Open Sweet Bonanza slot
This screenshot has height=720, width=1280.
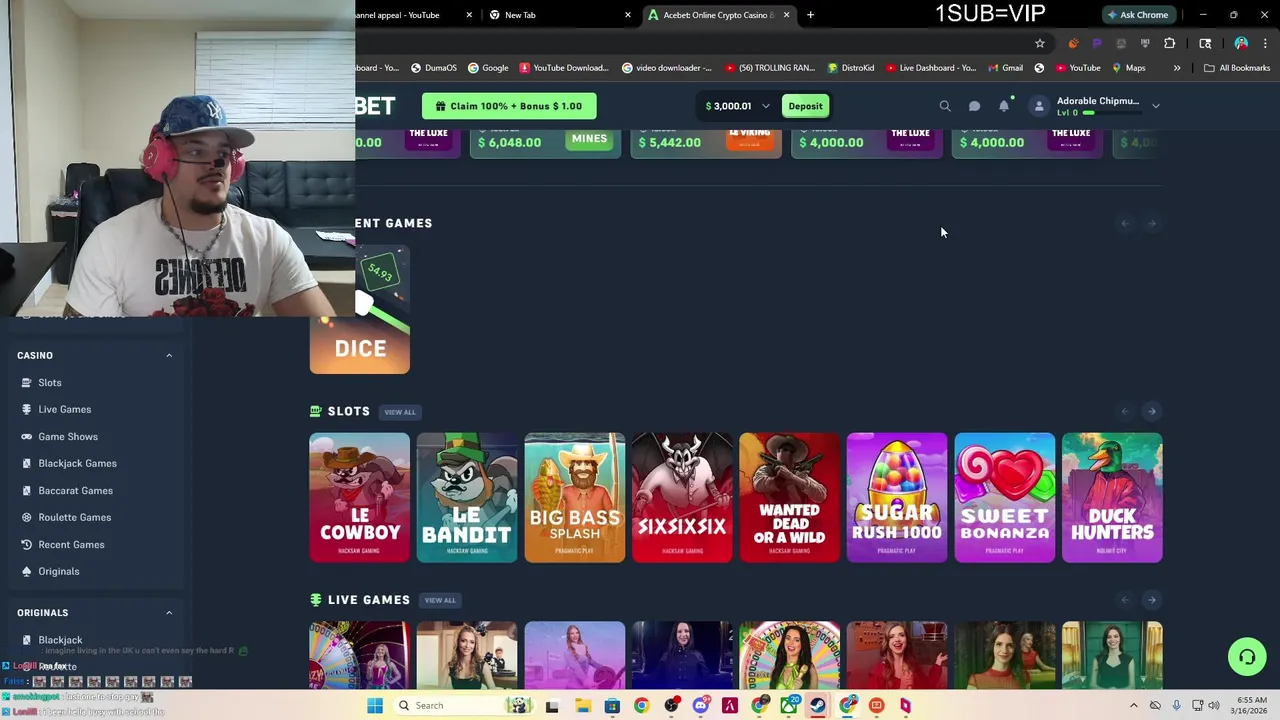1005,497
